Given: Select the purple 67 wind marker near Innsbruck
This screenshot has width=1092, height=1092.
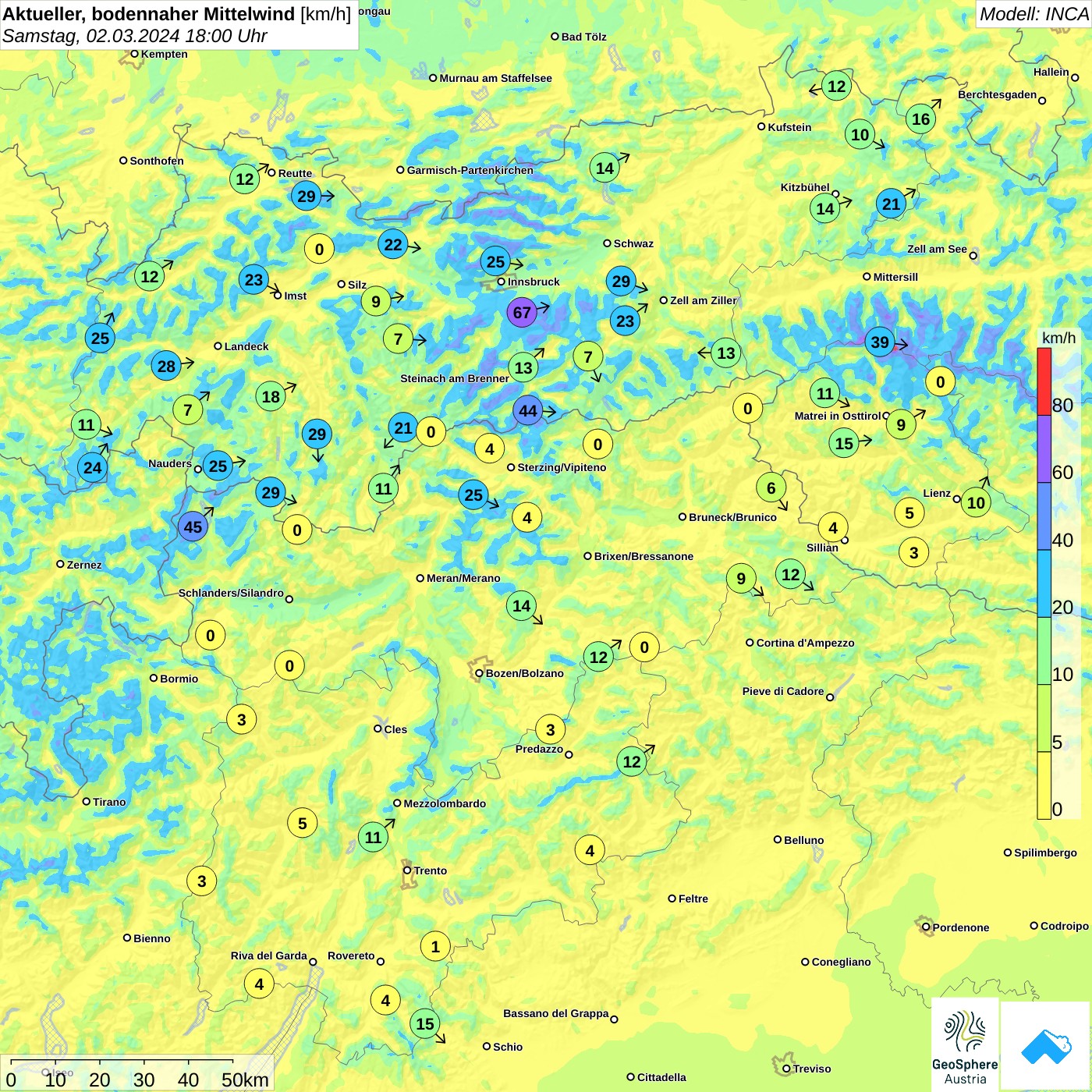Looking at the screenshot, I should [522, 313].
